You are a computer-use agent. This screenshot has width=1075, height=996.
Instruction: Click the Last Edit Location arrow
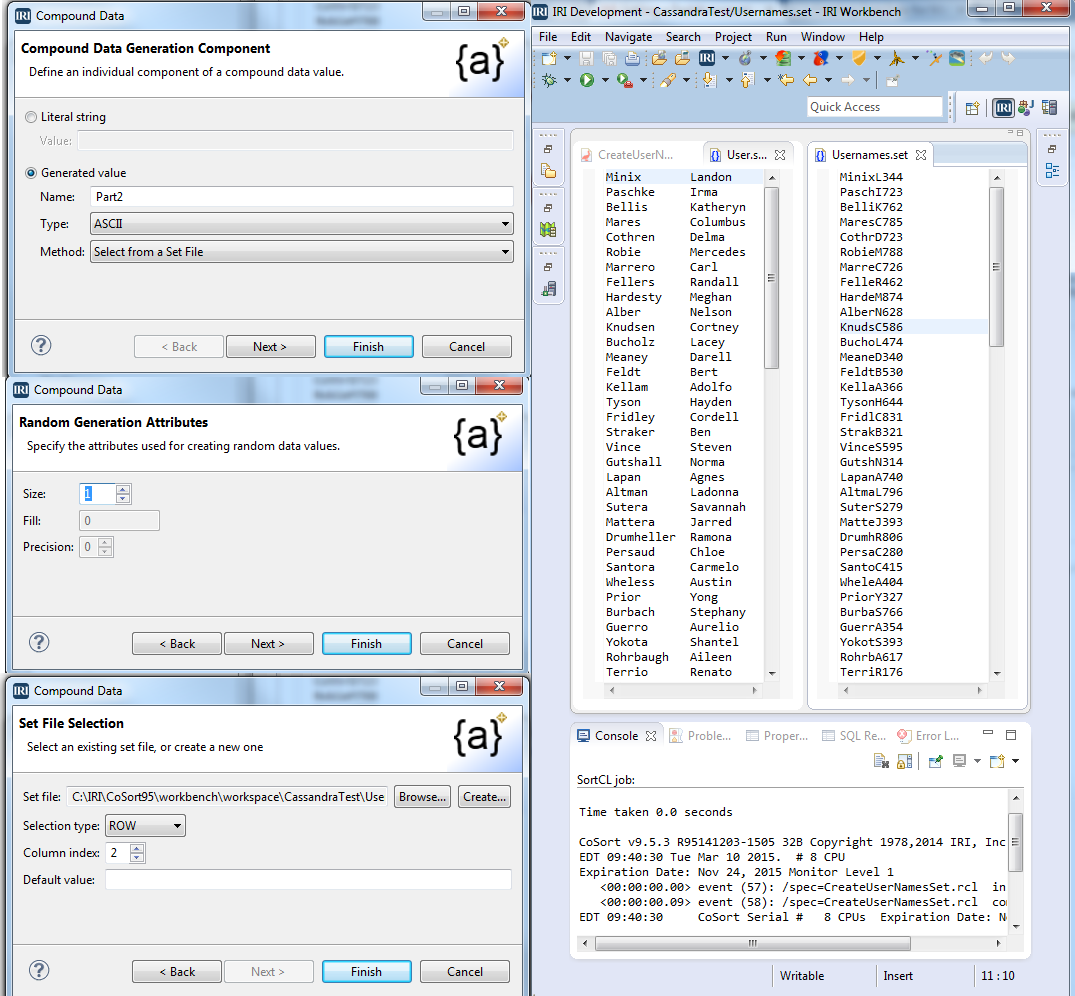[786, 80]
